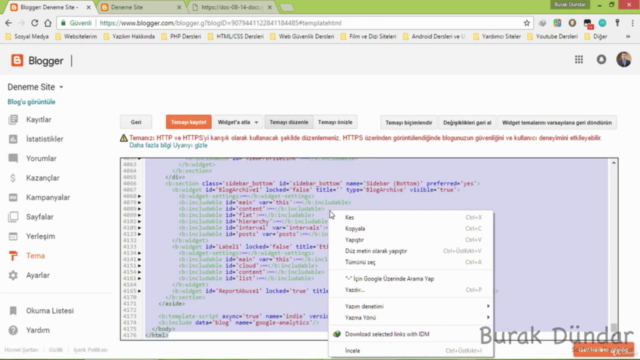This screenshot has width=640, height=360.
Task: Open the Google apps grid icon
Action: [x=579, y=60]
